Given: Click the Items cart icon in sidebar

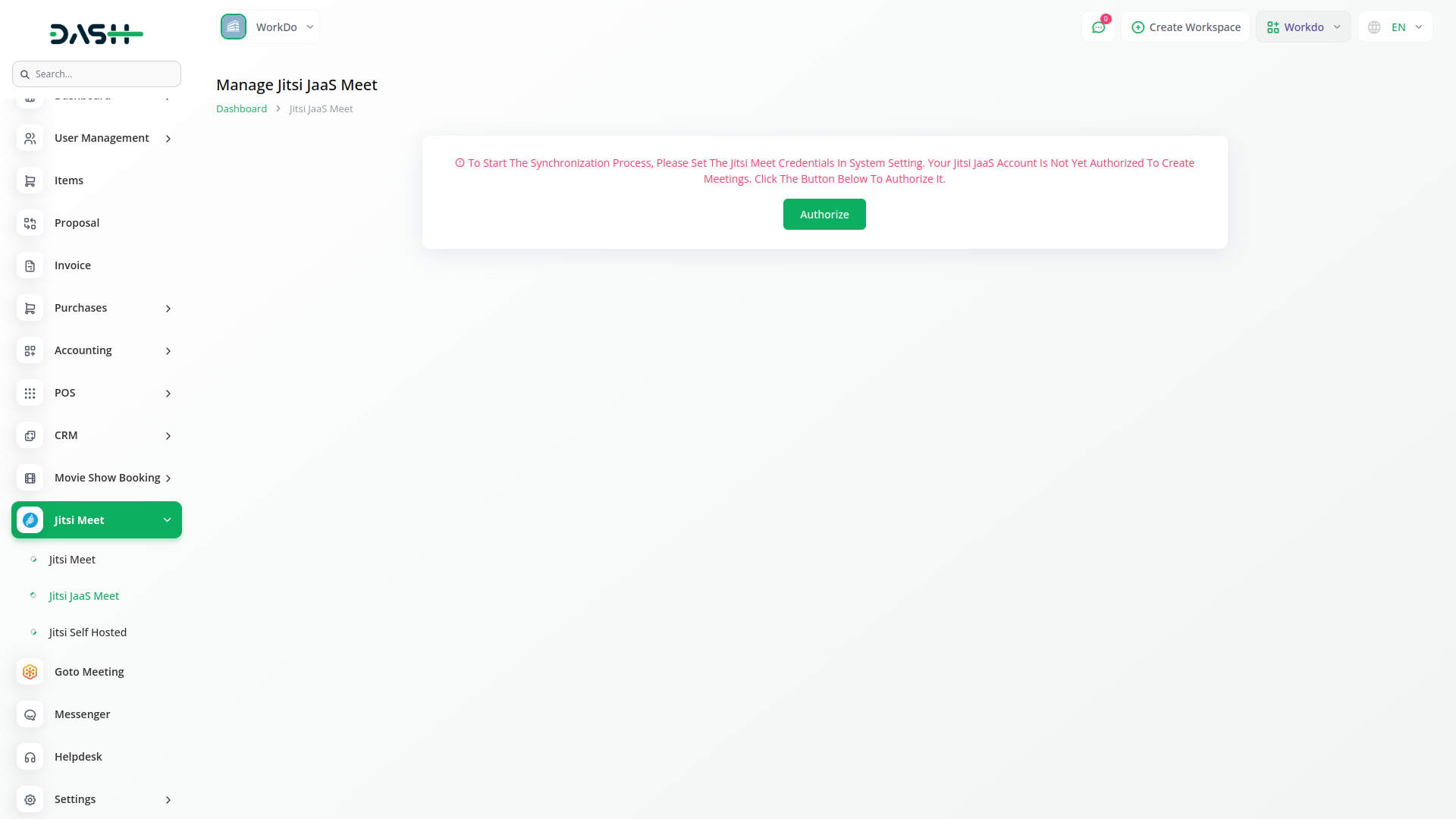Looking at the screenshot, I should tap(30, 180).
